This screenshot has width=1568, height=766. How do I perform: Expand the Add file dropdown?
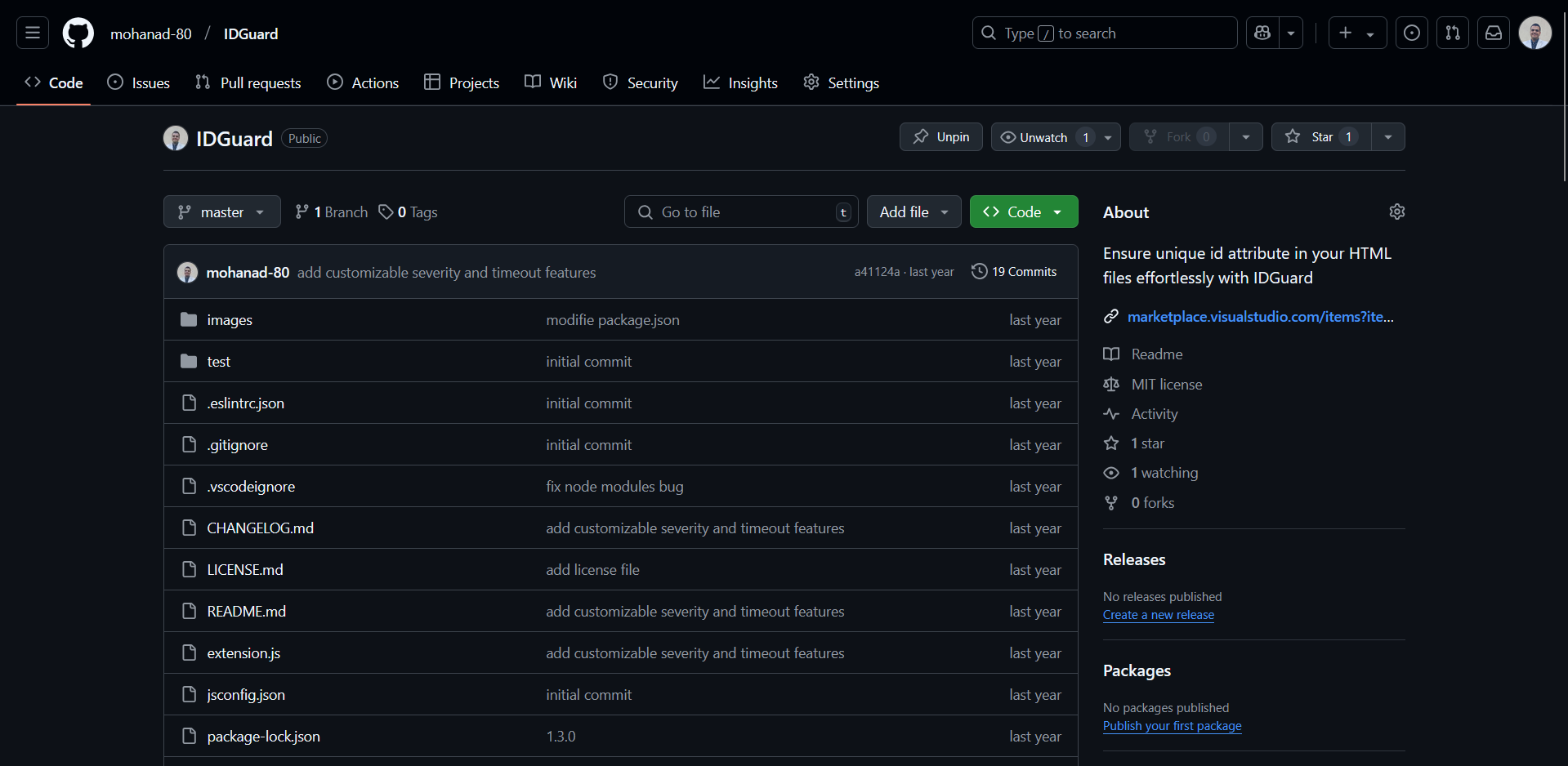914,212
